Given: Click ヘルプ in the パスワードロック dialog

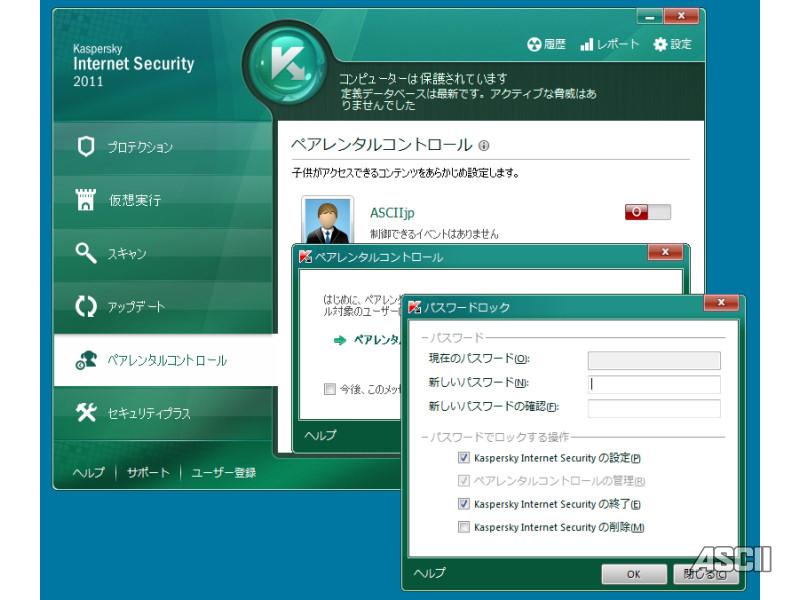Looking at the screenshot, I should pos(430,573).
